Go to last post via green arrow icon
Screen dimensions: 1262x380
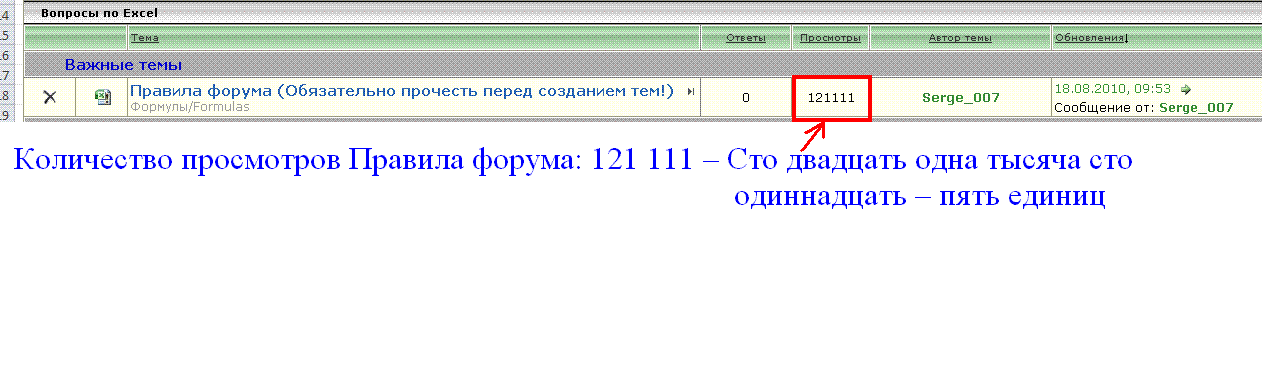[x=1186, y=89]
